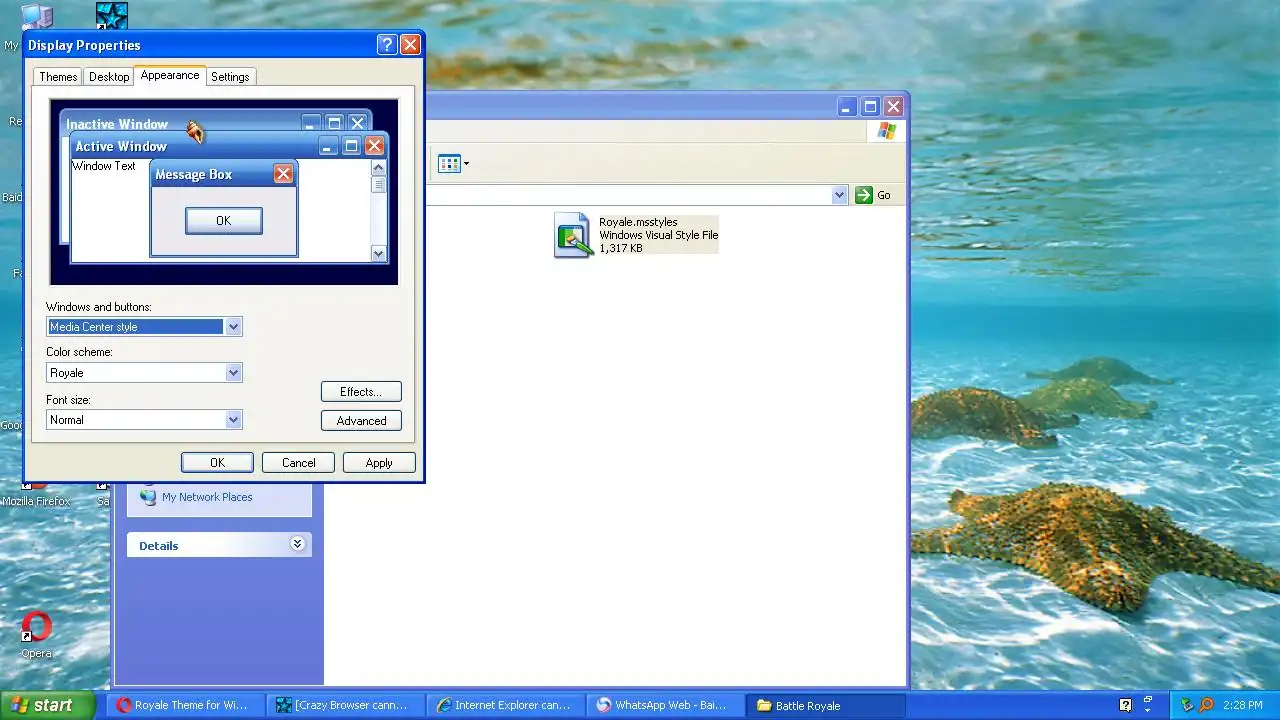The width and height of the screenshot is (1280, 720).
Task: Click the preview Message Box OK button
Action: [224, 221]
